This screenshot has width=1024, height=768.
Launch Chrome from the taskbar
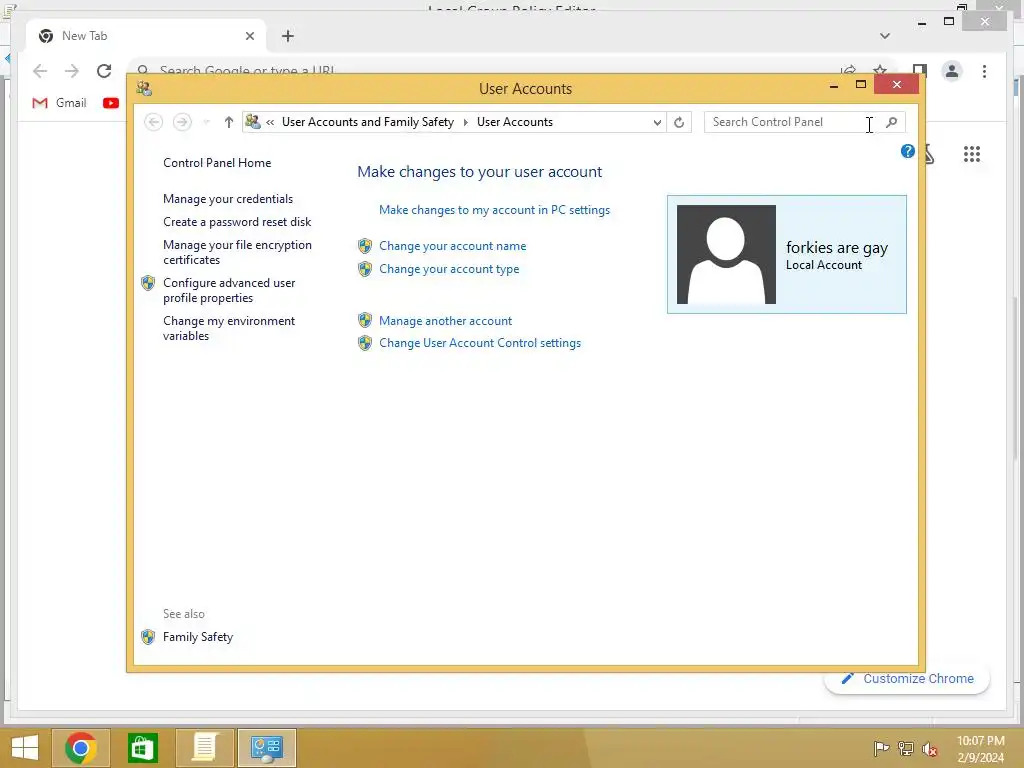81,748
